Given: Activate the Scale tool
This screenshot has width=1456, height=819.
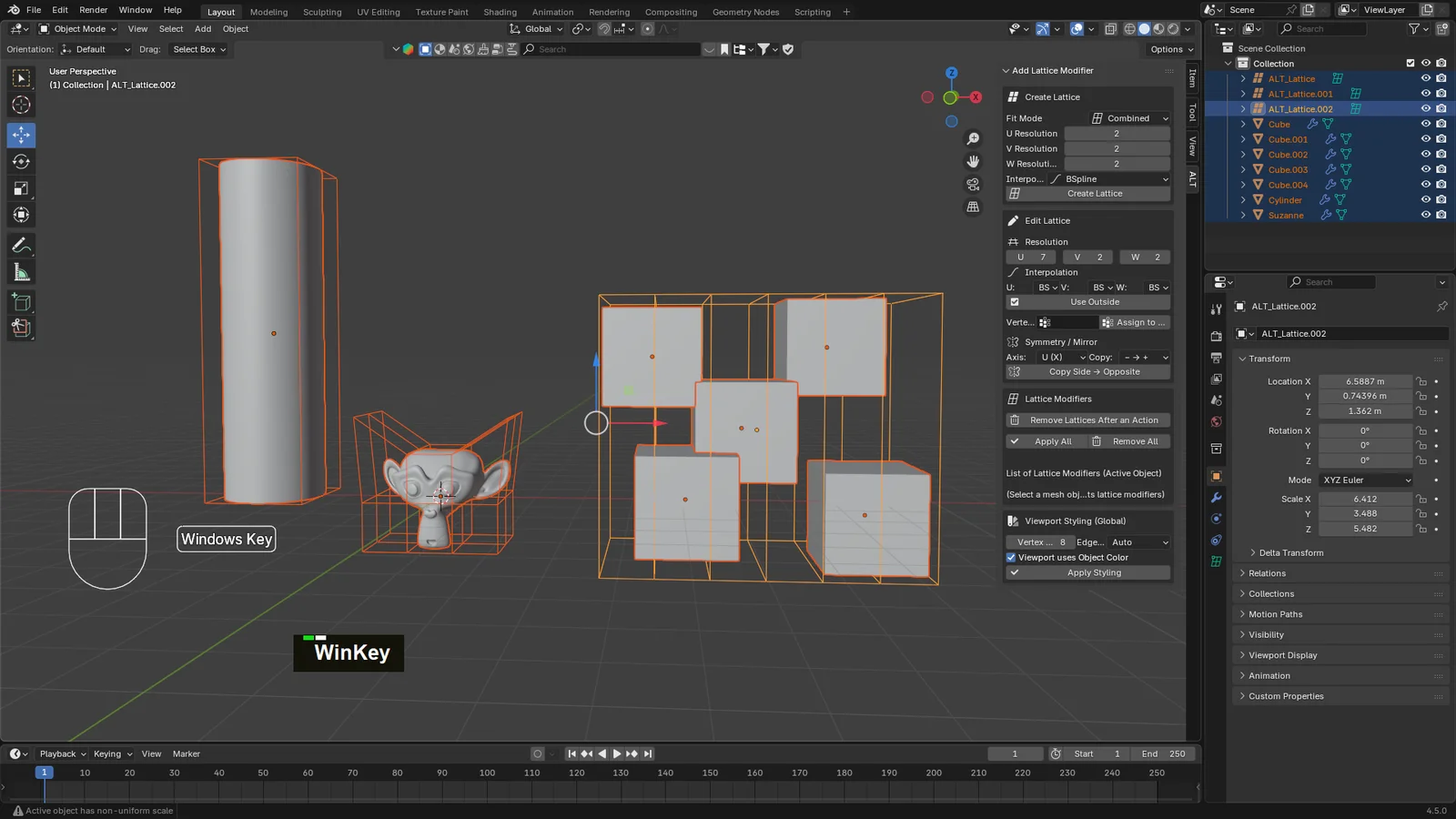Looking at the screenshot, I should [21, 188].
